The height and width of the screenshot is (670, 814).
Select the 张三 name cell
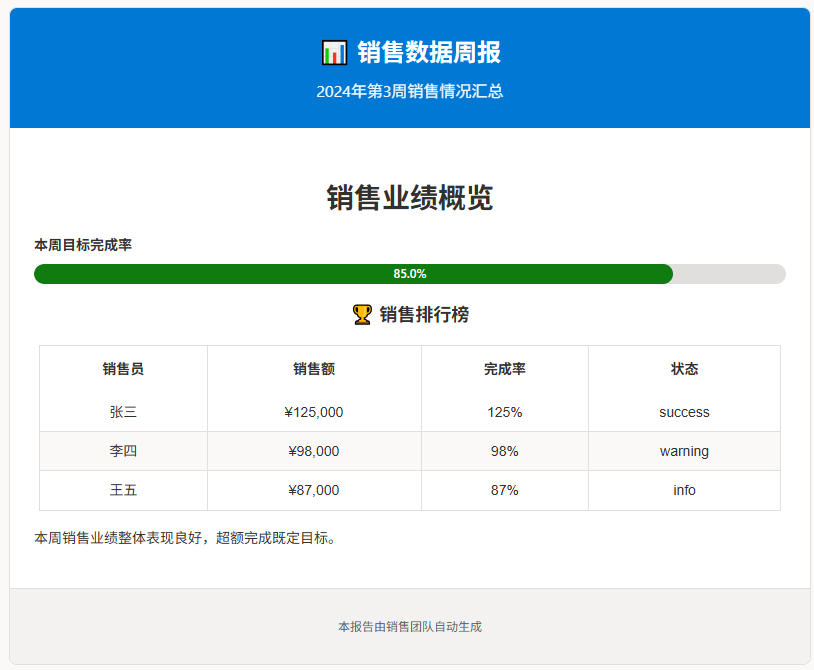[x=123, y=412]
